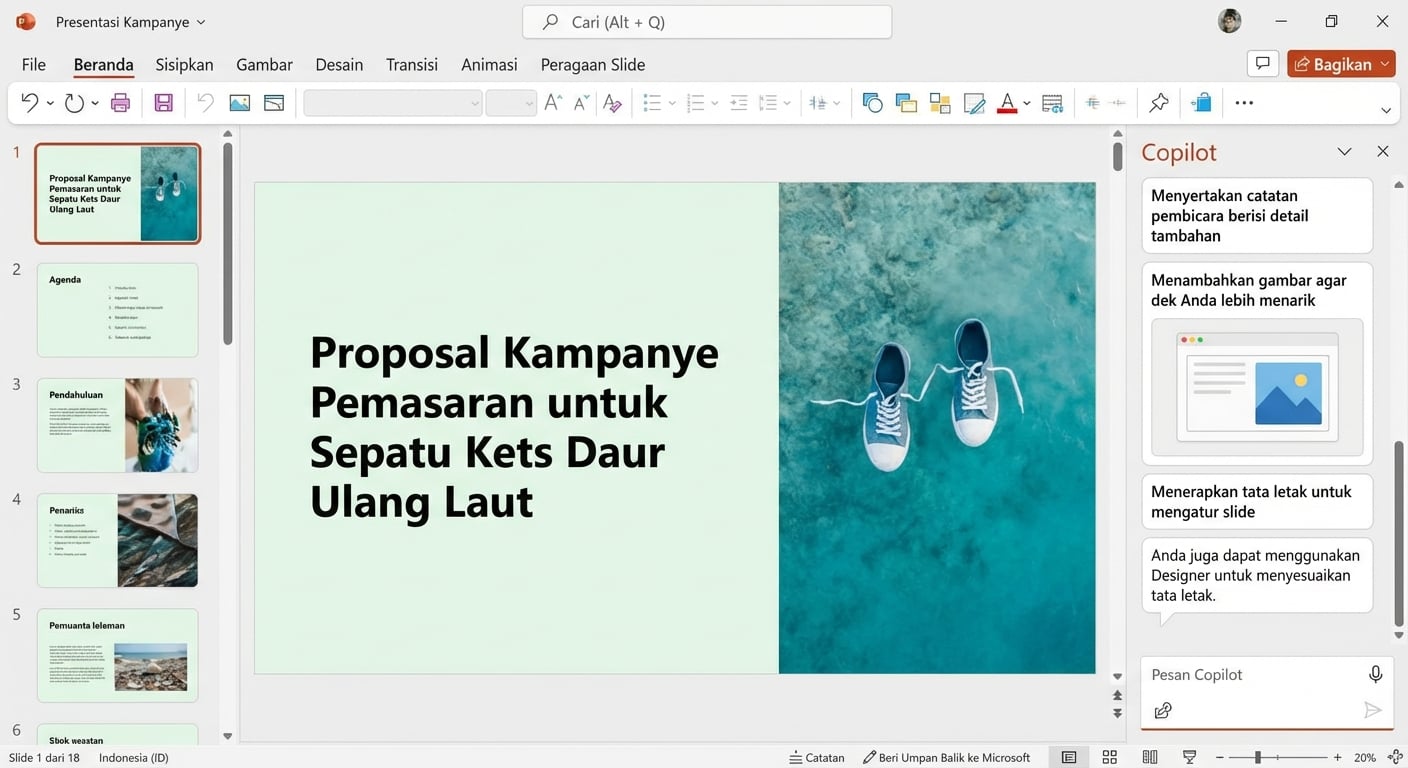Switch to Slide Sorter view
The width and height of the screenshot is (1408, 768).
(1110, 757)
